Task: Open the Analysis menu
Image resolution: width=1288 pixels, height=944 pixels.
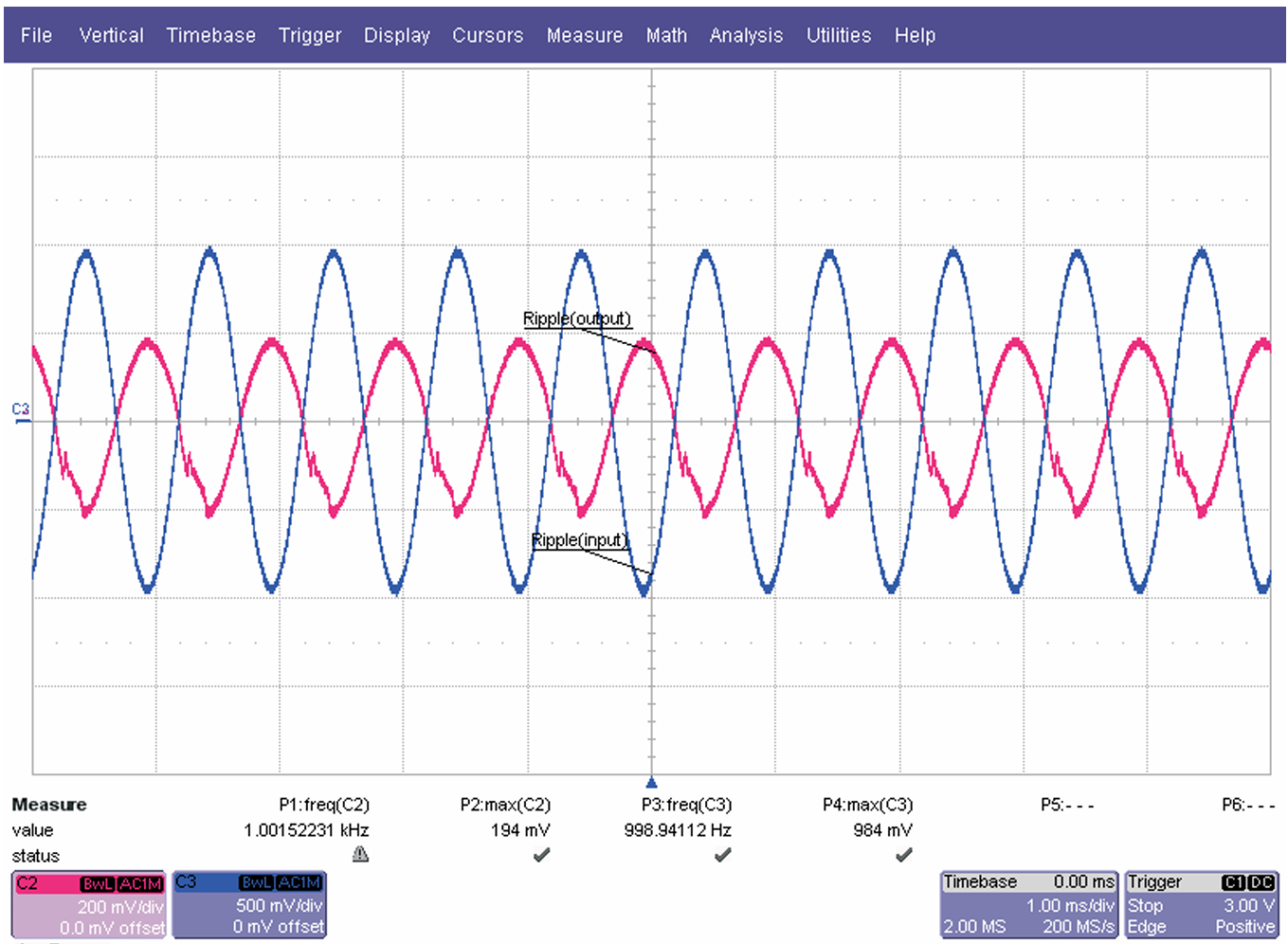Action: point(746,35)
